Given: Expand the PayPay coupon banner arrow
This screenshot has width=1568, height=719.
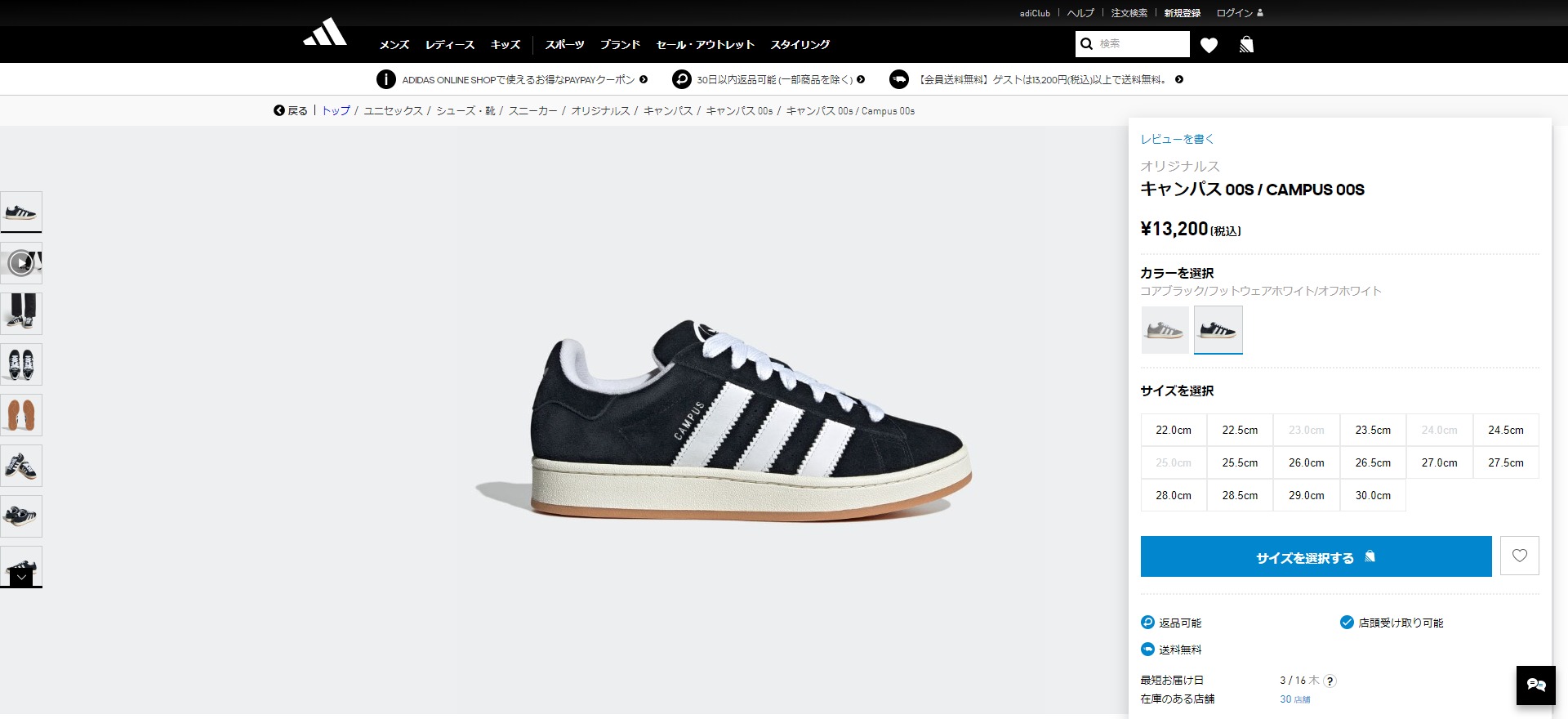Looking at the screenshot, I should point(644,79).
